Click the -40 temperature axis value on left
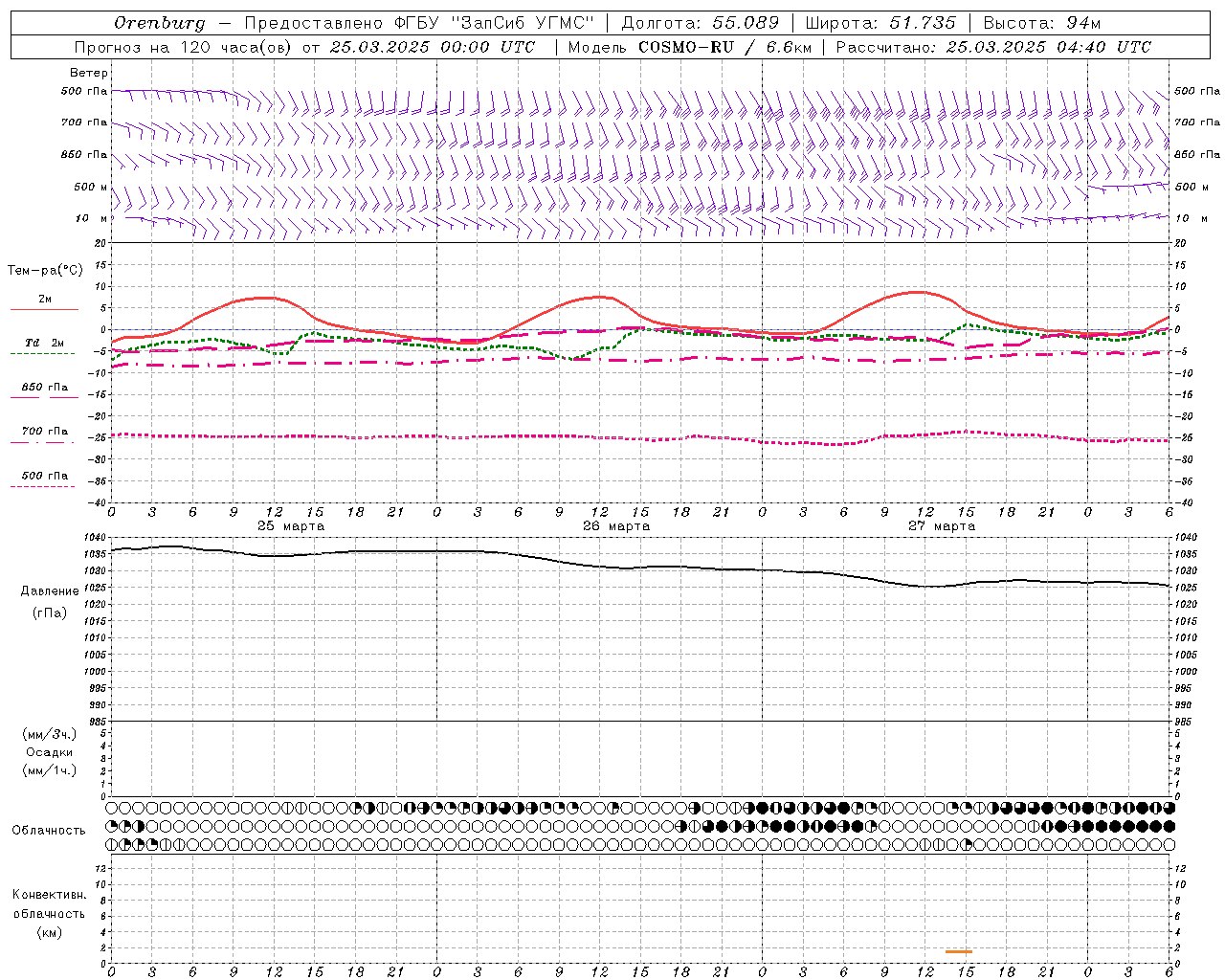This screenshot has height=980, width=1225. point(99,502)
